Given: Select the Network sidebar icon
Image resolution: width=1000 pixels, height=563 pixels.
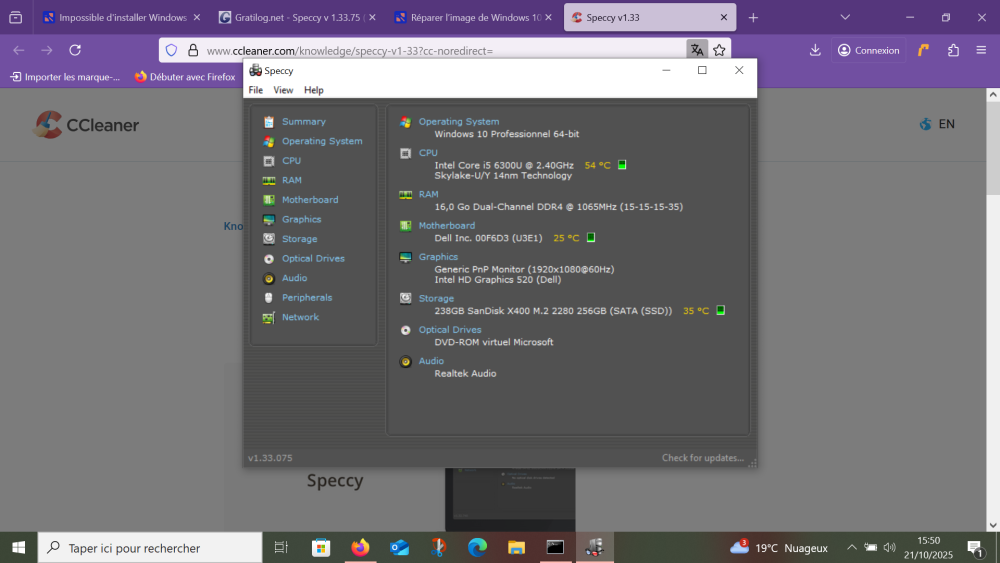Looking at the screenshot, I should [269, 318].
